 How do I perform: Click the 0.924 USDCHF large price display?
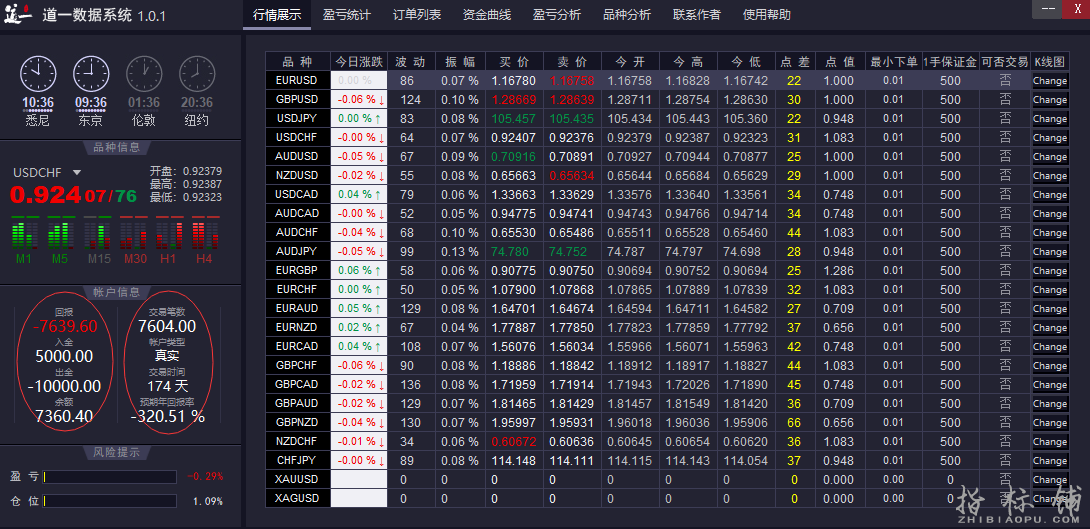click(x=46, y=195)
